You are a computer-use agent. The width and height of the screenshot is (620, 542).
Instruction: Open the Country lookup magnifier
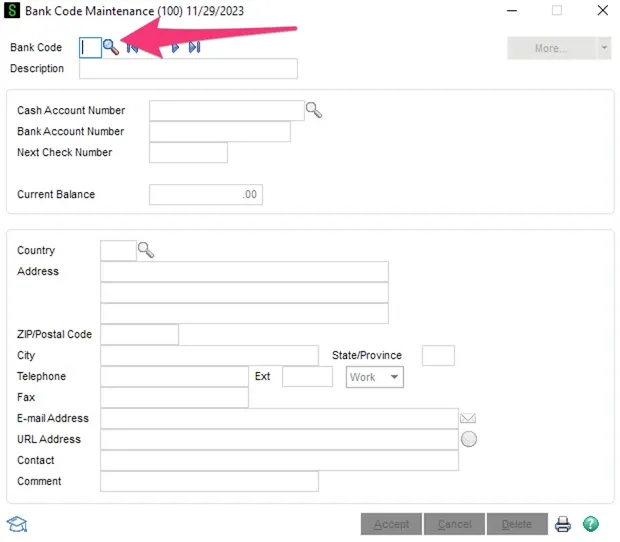click(x=146, y=250)
